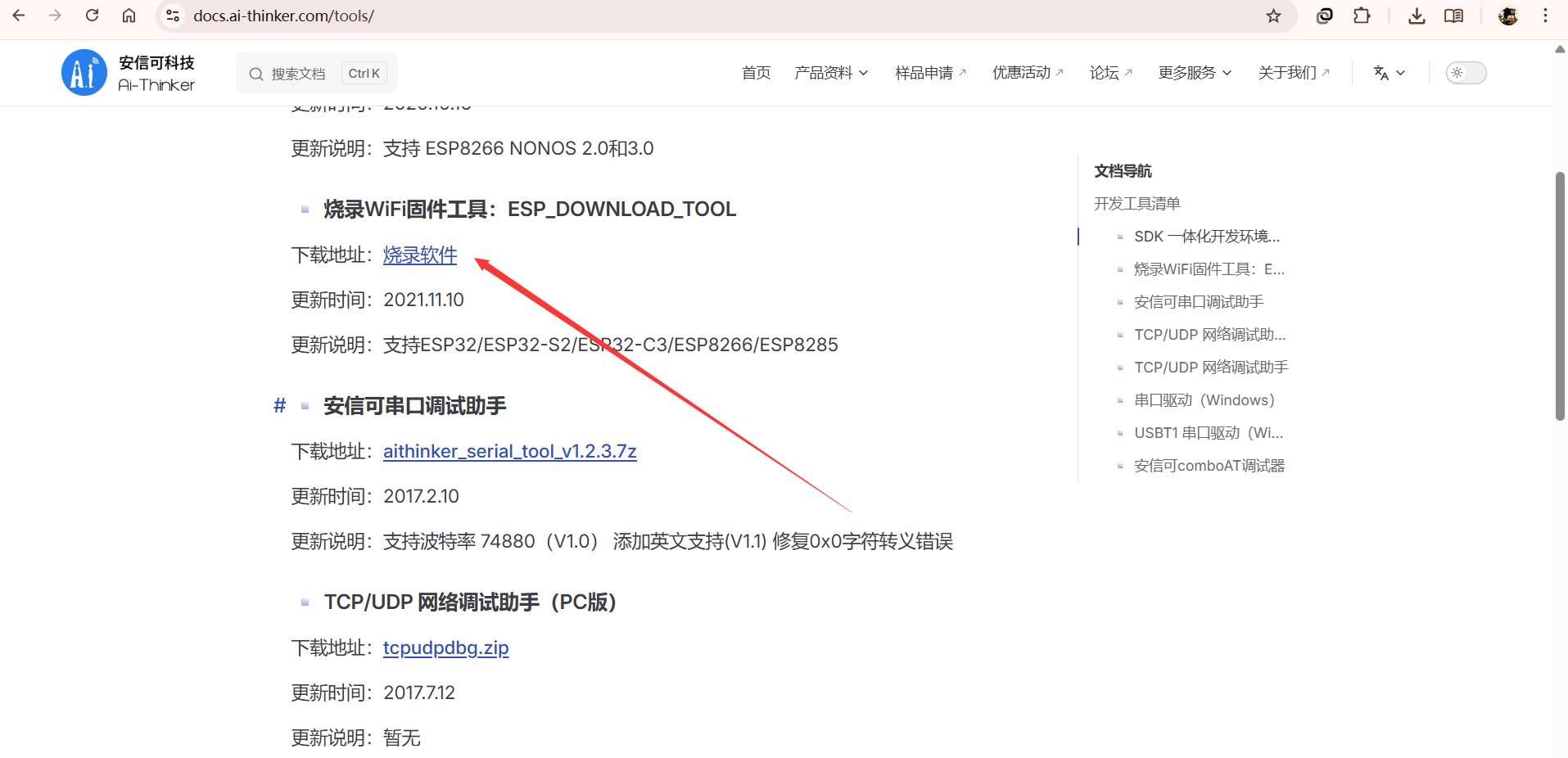Screen dimensions: 1568x758
Task: Jump to truncated TCP/UDP 网络调试助... sidebar entry
Action: pyautogui.click(x=1210, y=335)
